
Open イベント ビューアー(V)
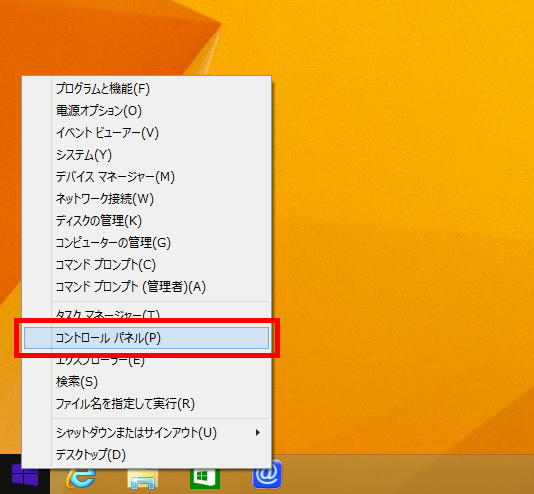146,133
